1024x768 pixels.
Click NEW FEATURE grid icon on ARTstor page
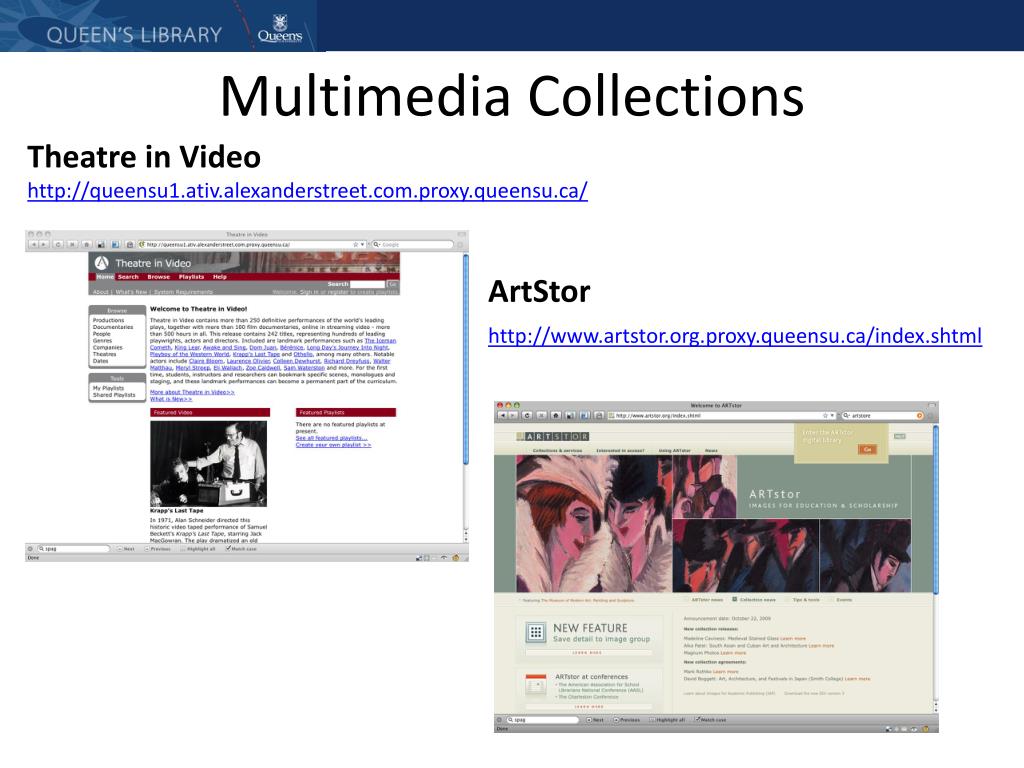pyautogui.click(x=536, y=632)
